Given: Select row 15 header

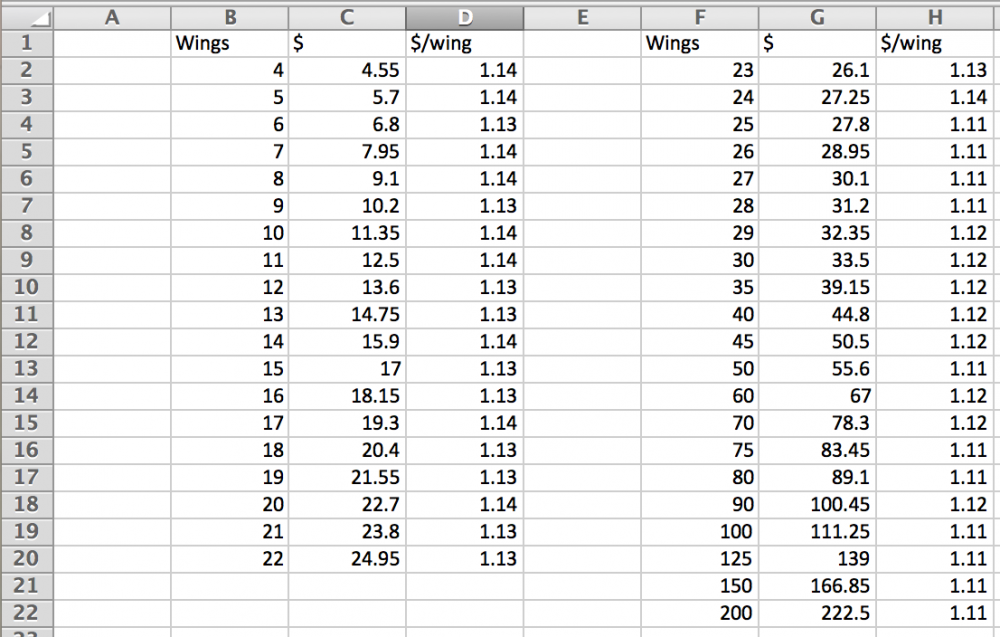Looking at the screenshot, I should pos(27,423).
